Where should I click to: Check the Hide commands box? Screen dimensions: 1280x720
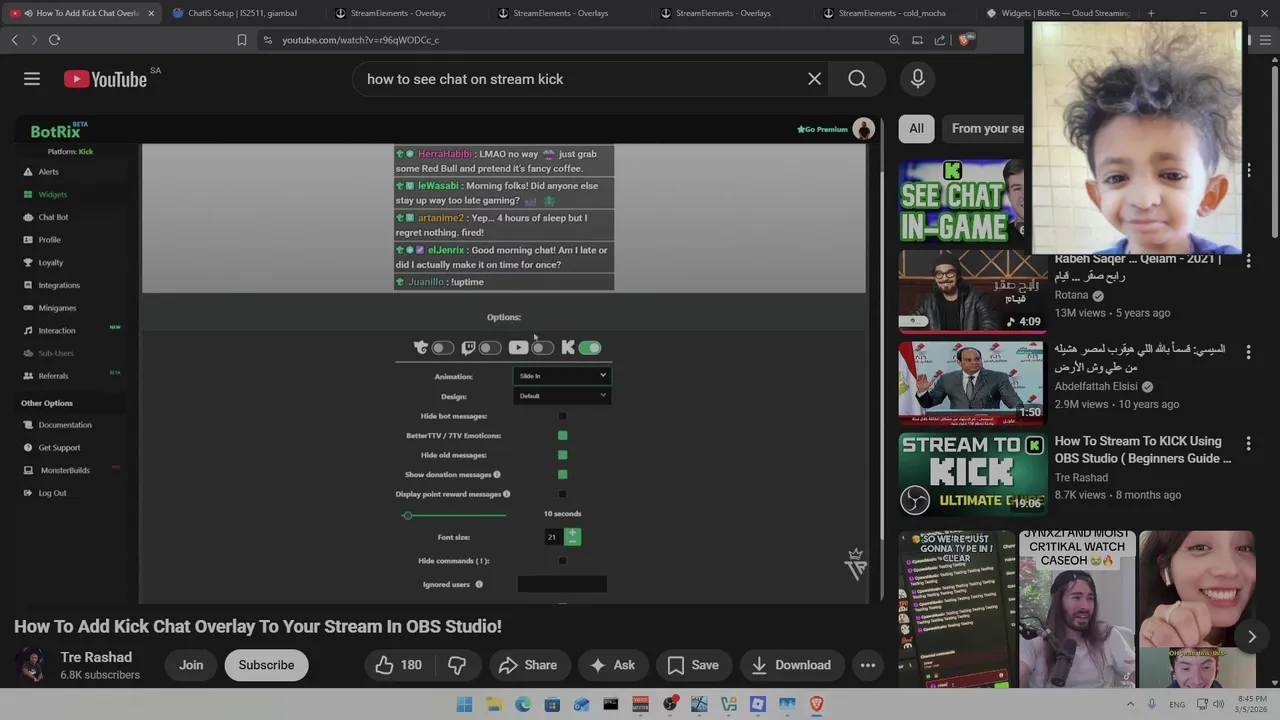pyautogui.click(x=562, y=561)
